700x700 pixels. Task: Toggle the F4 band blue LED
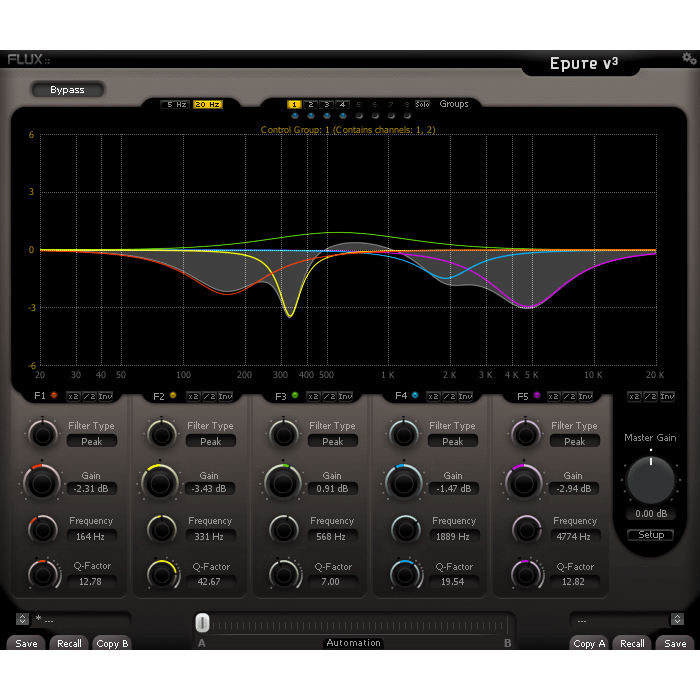415,395
